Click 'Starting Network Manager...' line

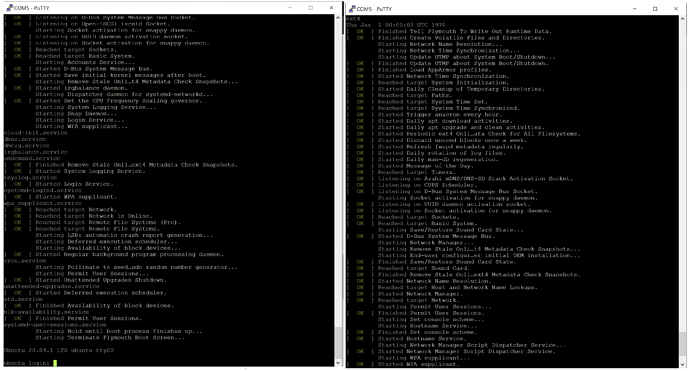click(x=426, y=242)
